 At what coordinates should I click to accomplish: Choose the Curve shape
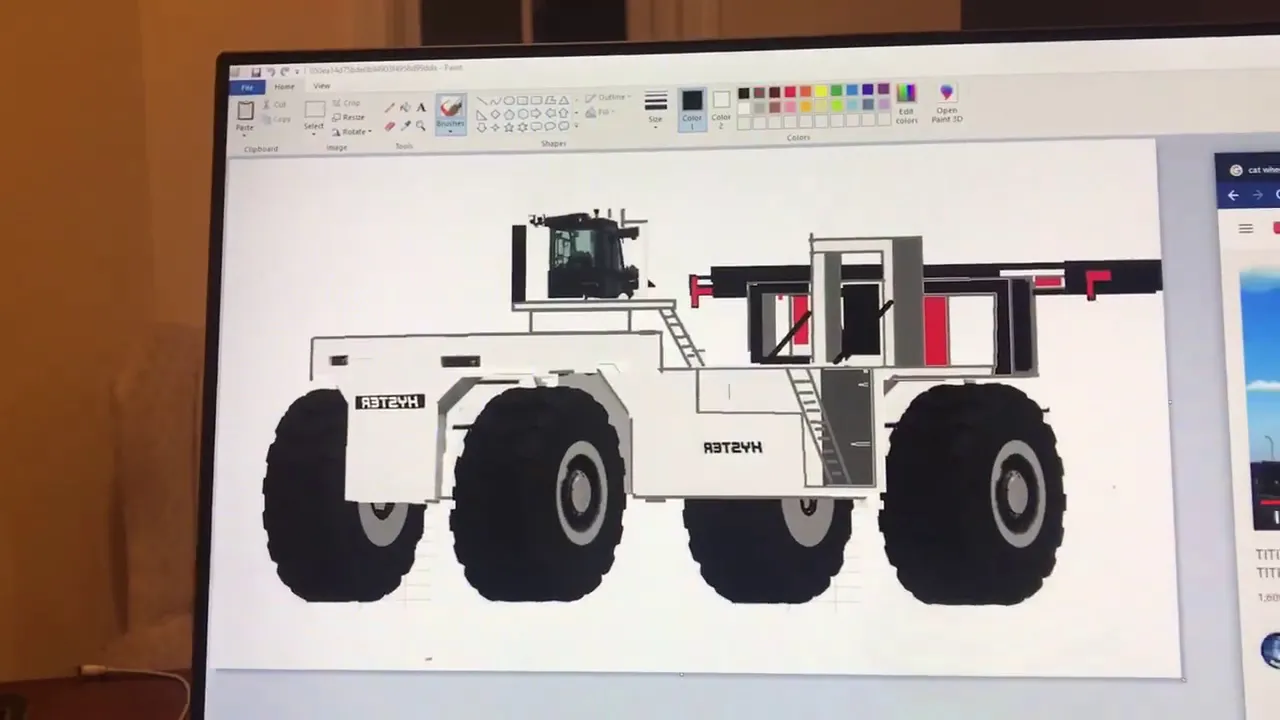[496, 100]
